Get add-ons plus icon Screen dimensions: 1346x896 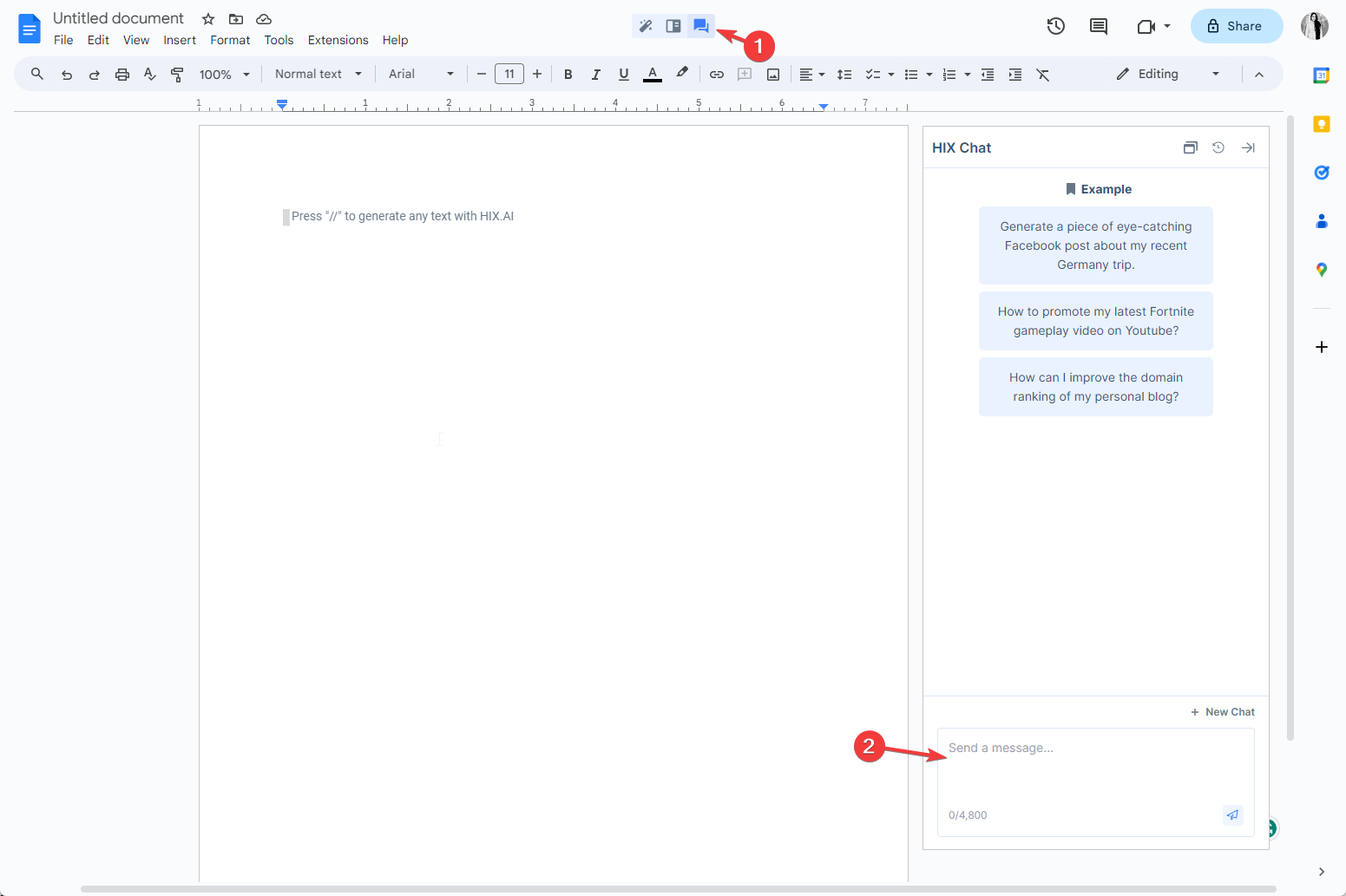(x=1322, y=347)
